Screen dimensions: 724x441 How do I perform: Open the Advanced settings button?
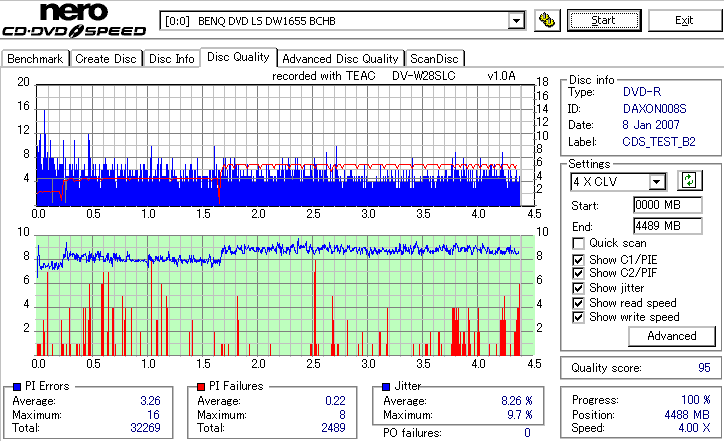tap(672, 336)
